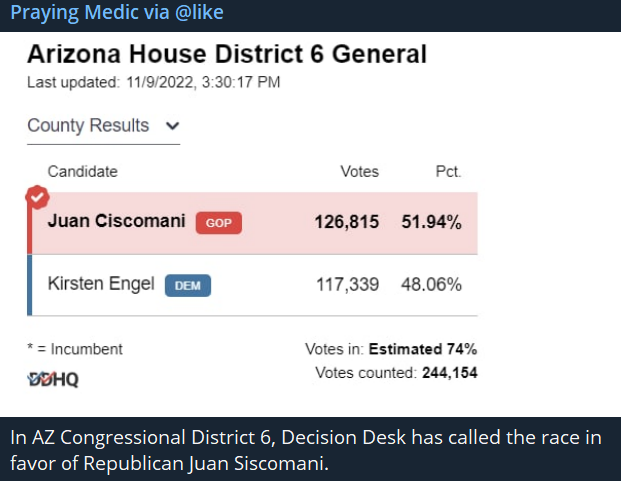Sort by the Pct. column header

tap(448, 172)
